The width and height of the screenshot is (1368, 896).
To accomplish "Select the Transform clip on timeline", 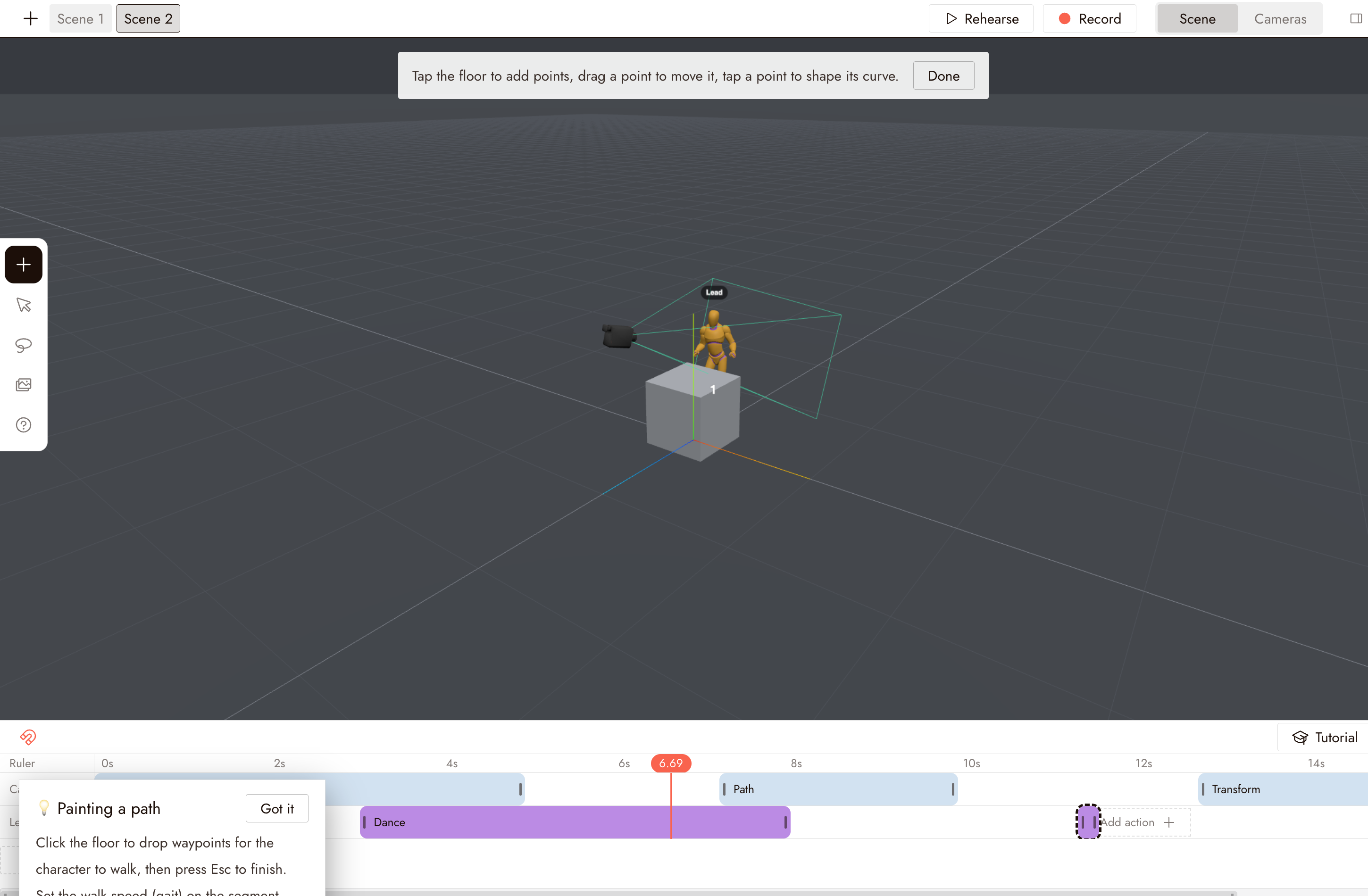I will (1283, 789).
